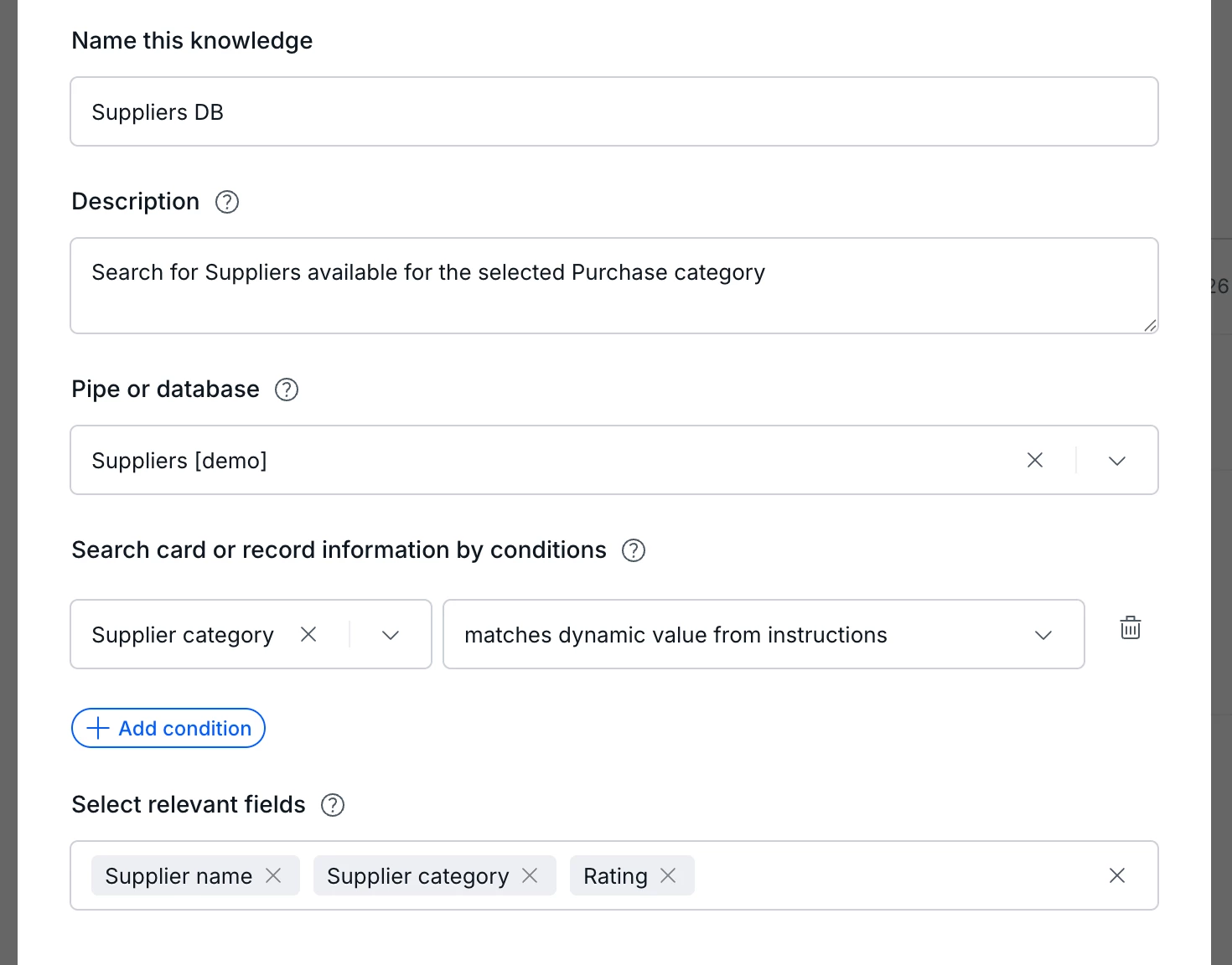Remove the Supplier category field tag
The image size is (1232, 965).
[530, 875]
